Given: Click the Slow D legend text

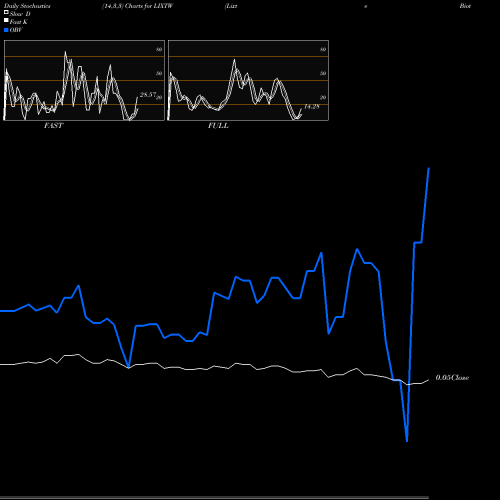Looking at the screenshot, I should (x=20, y=14).
